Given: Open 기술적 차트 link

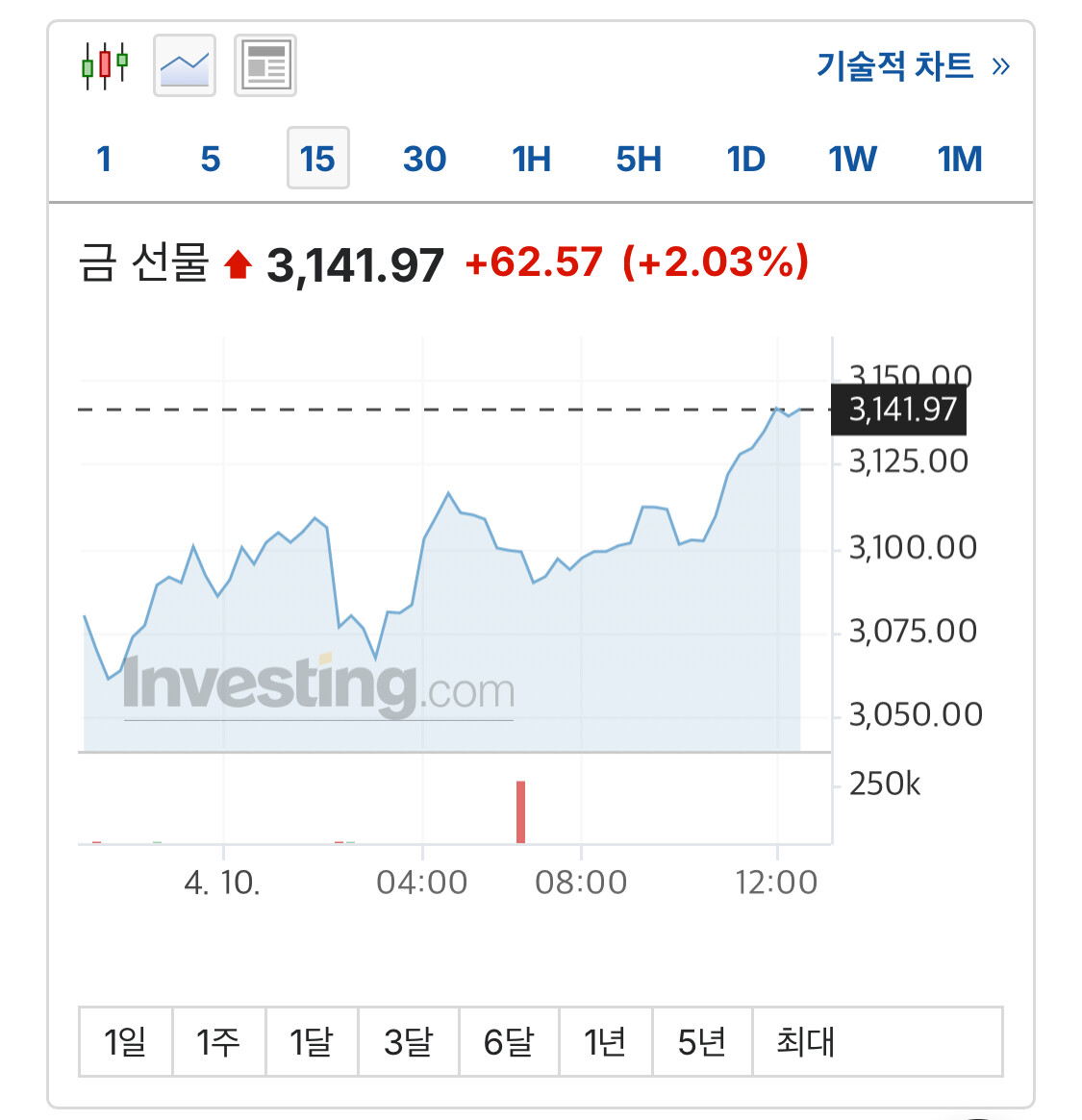Looking at the screenshot, I should (x=912, y=66).
